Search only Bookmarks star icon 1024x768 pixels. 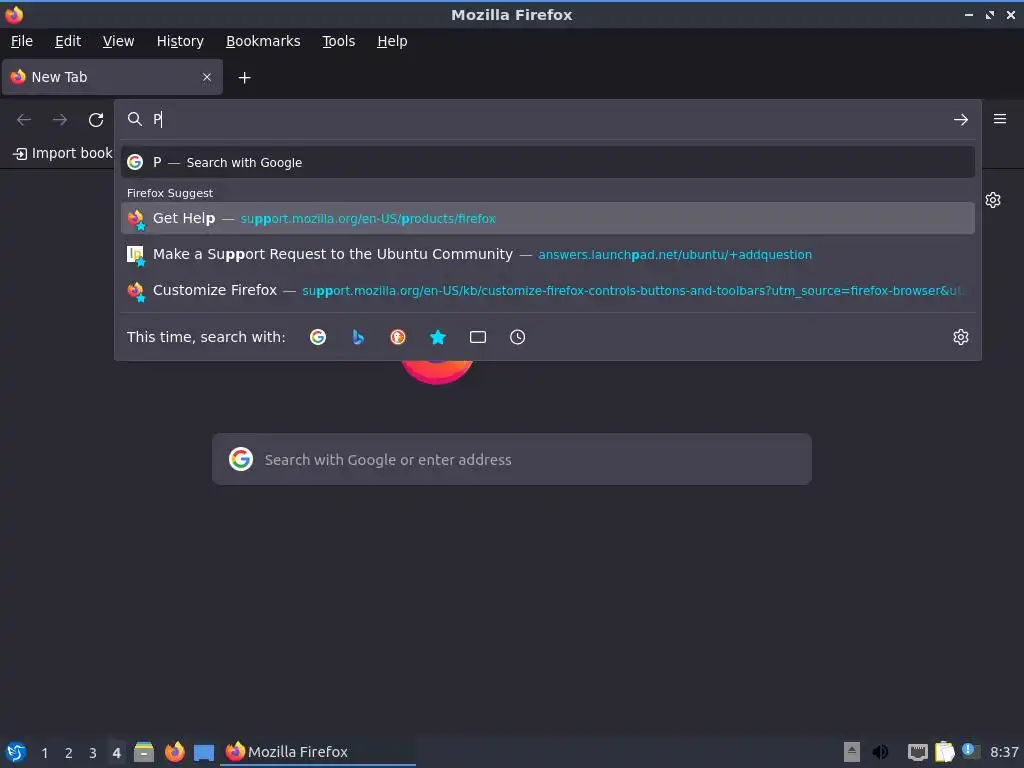pyautogui.click(x=438, y=337)
